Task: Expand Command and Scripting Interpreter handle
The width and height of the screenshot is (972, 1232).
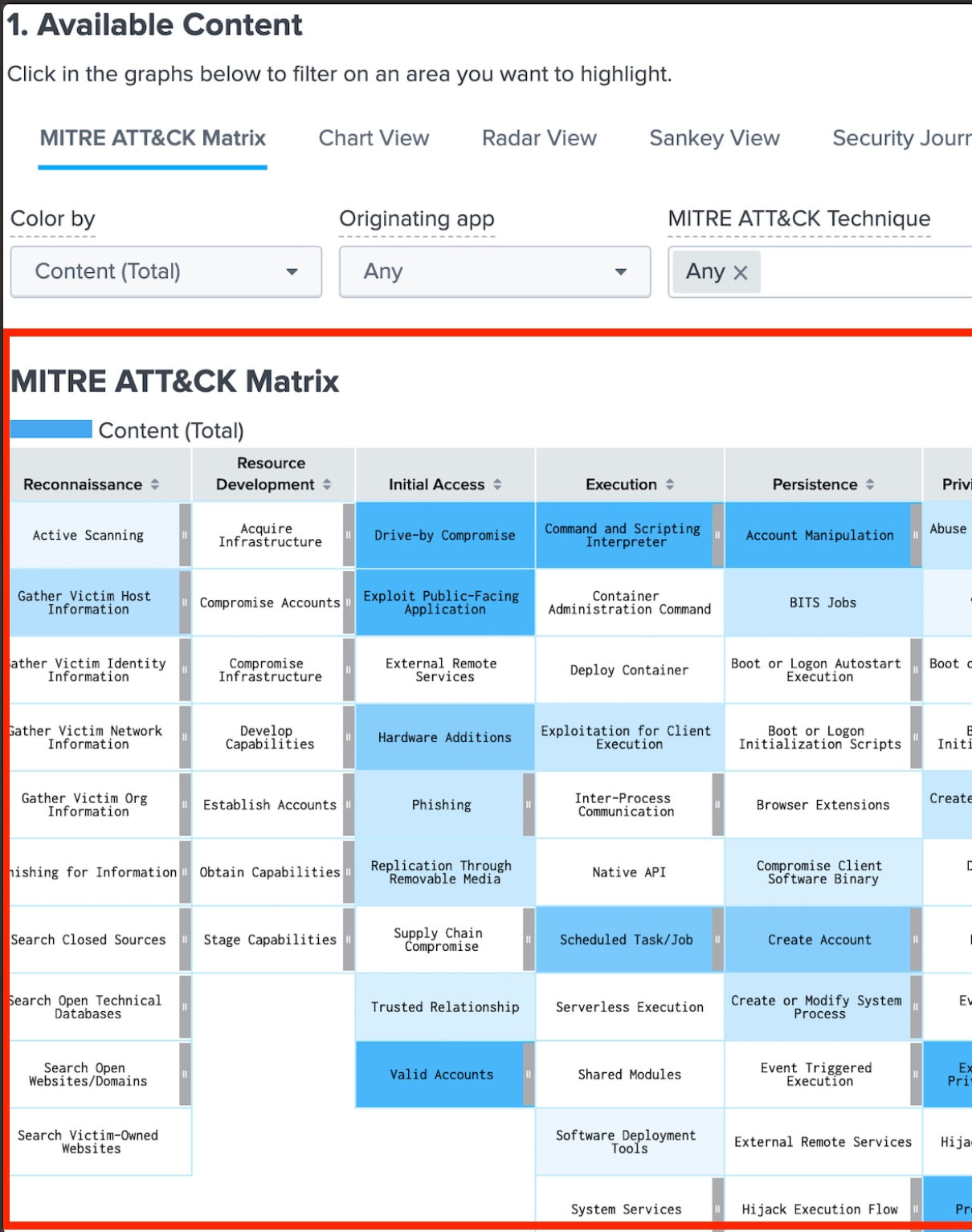Action: click(x=718, y=535)
